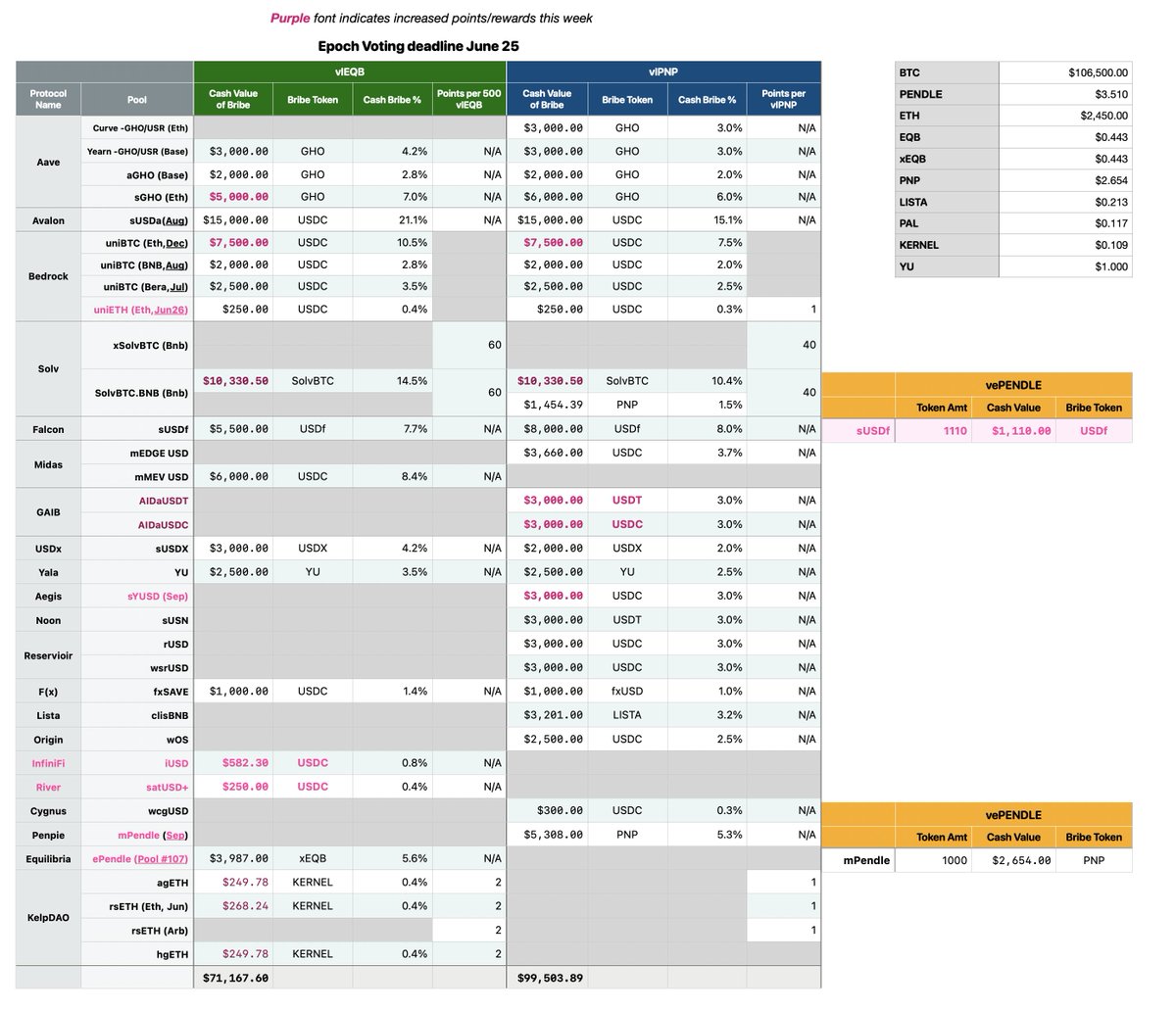
Task: Select the wOS pool cell
Action: (137, 739)
